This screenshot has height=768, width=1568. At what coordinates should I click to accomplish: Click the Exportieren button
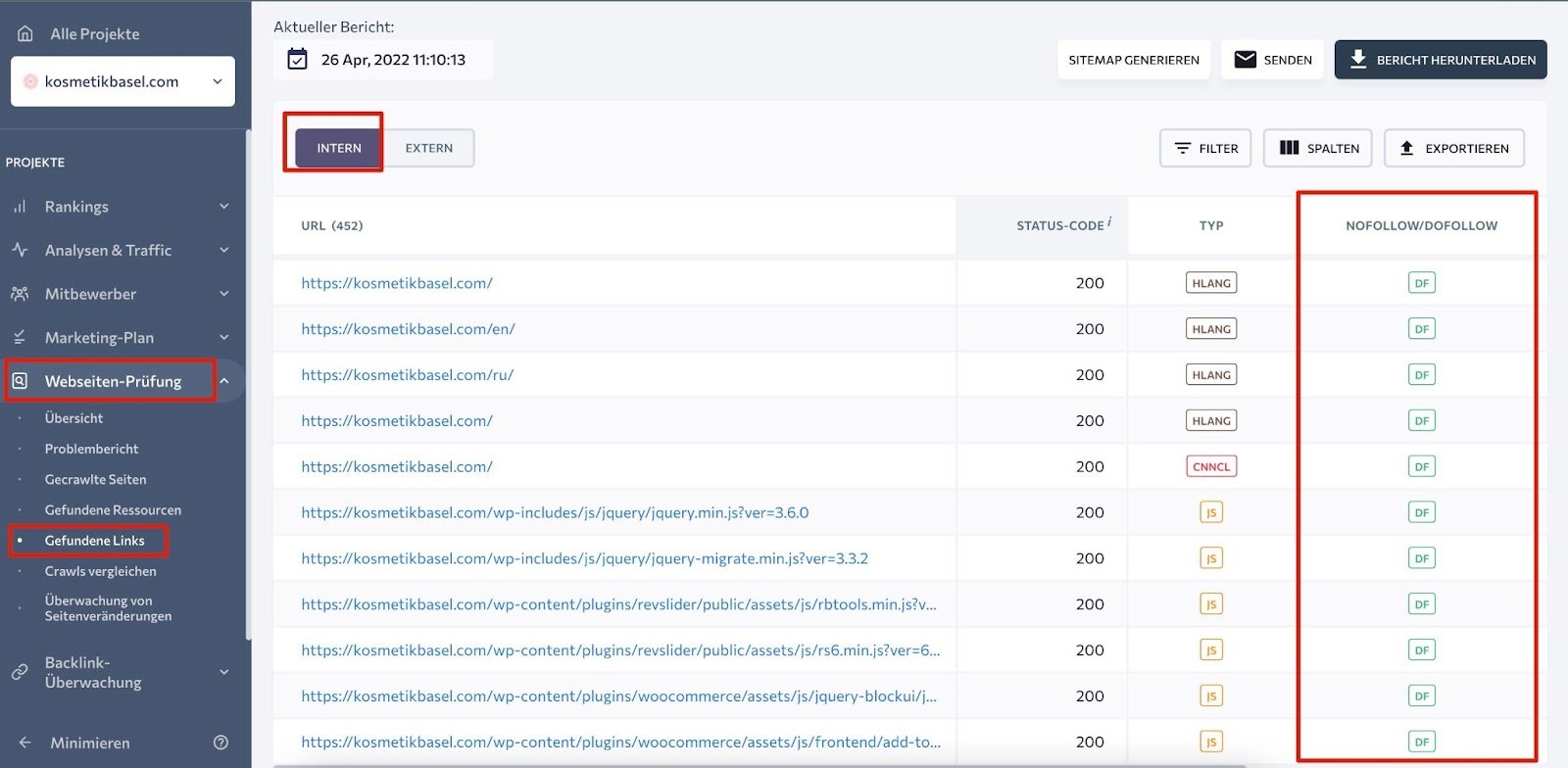[1454, 148]
